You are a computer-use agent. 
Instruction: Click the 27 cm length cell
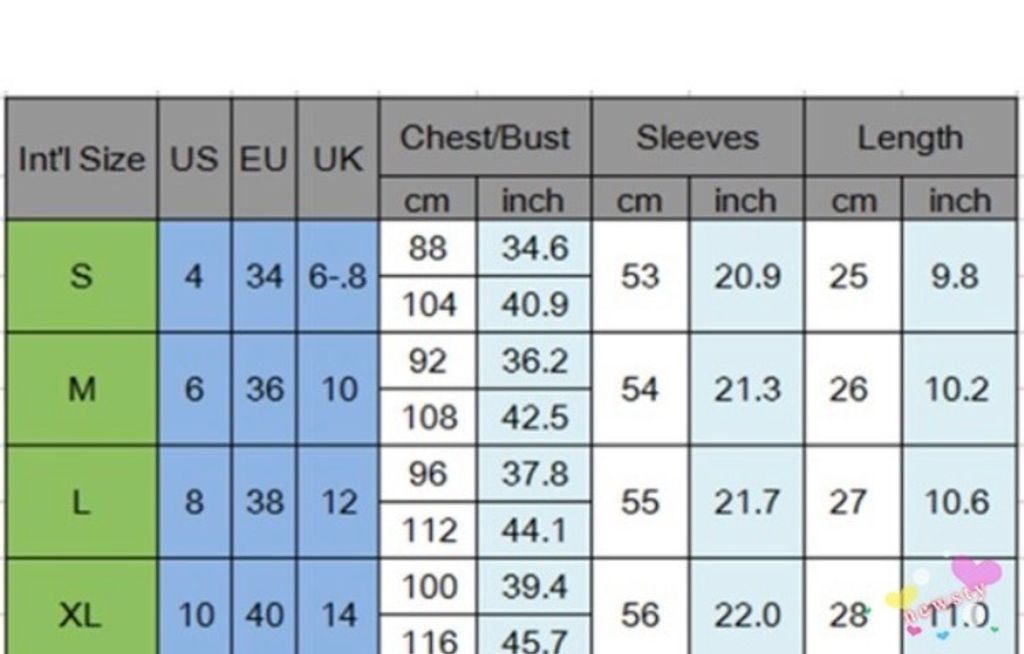[849, 501]
